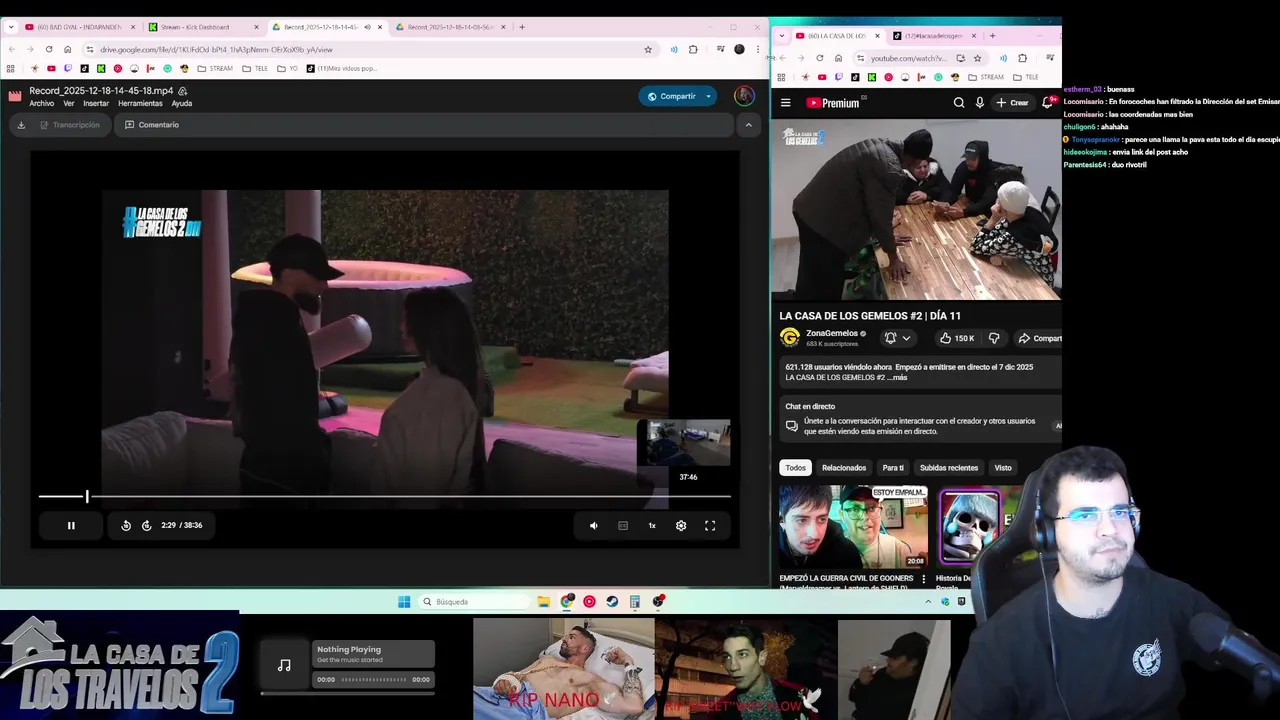
Task: Switch to TikTok #lacasadelosgemelos tab
Action: tap(934, 36)
